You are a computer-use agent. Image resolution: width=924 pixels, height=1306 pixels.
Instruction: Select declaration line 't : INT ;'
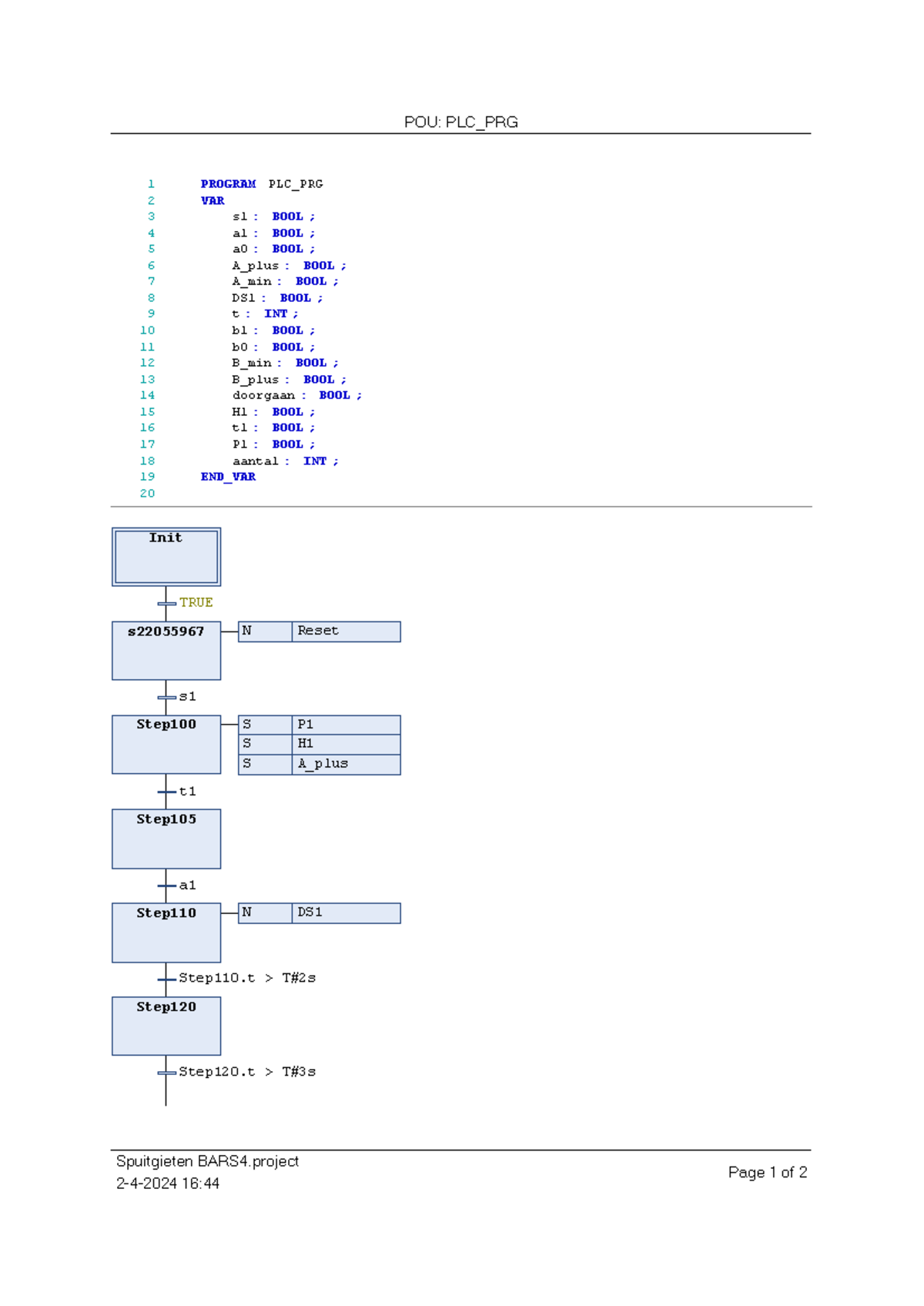[265, 314]
